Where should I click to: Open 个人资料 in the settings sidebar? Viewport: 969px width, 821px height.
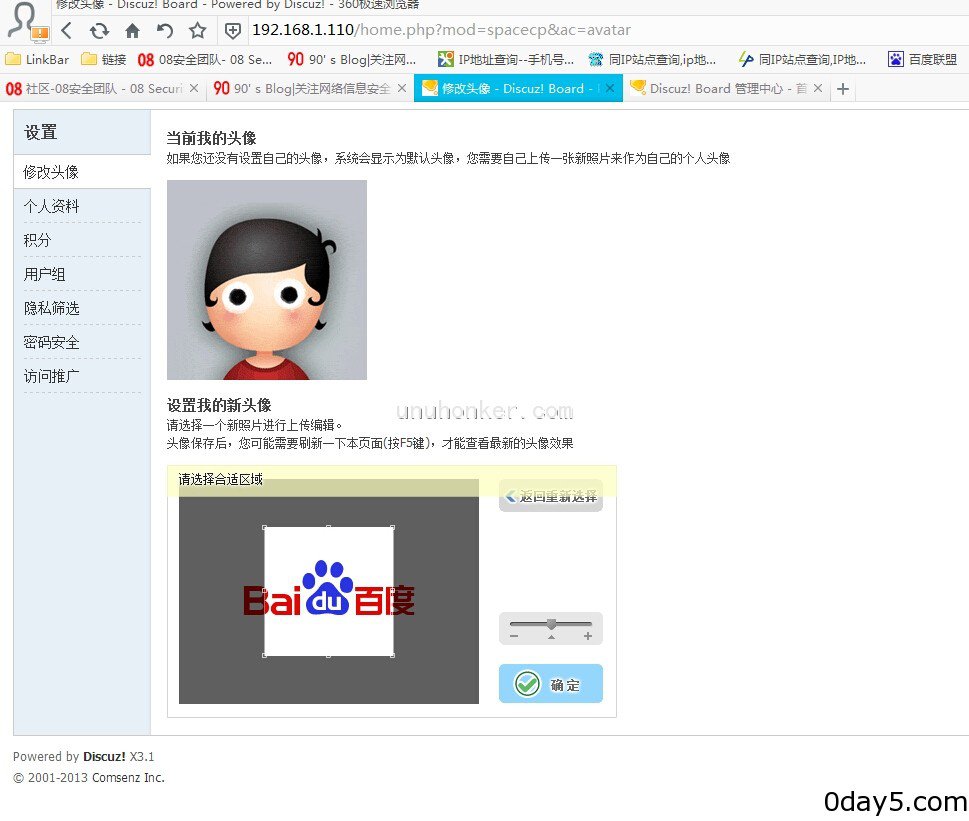click(x=51, y=206)
